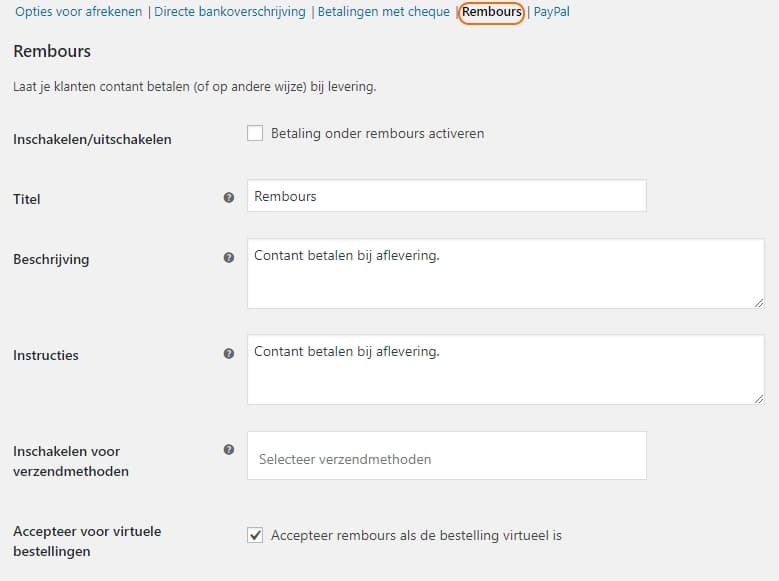Click the Rembours page heading

[52, 51]
